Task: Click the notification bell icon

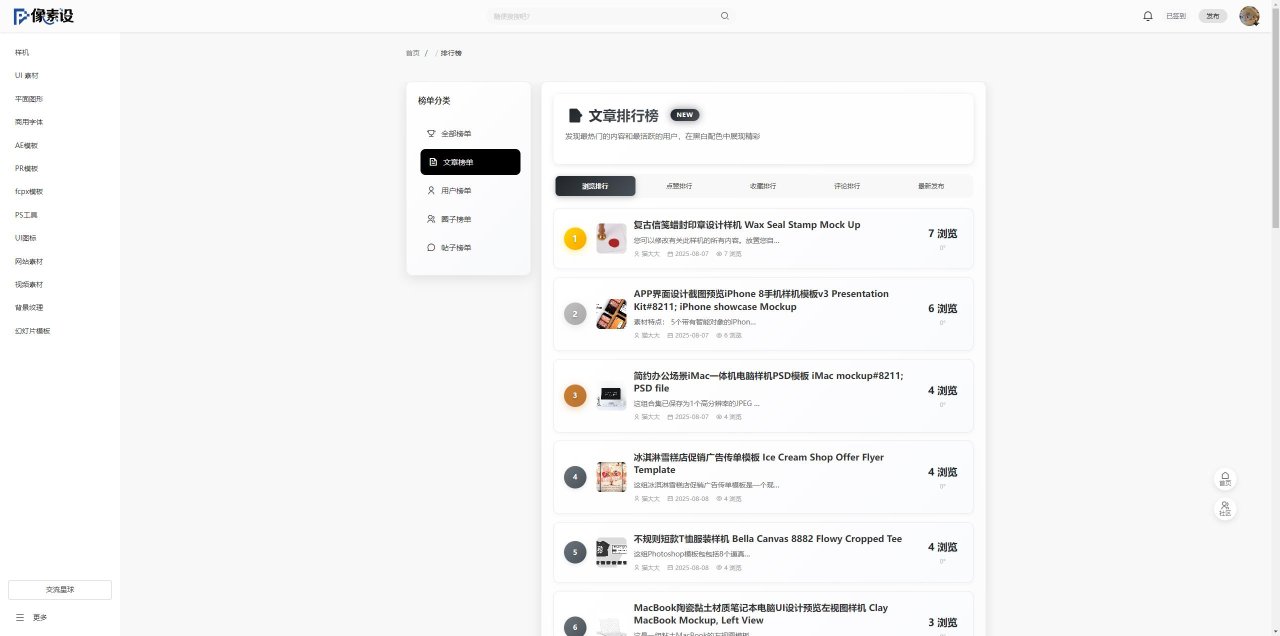Action: tap(1148, 16)
